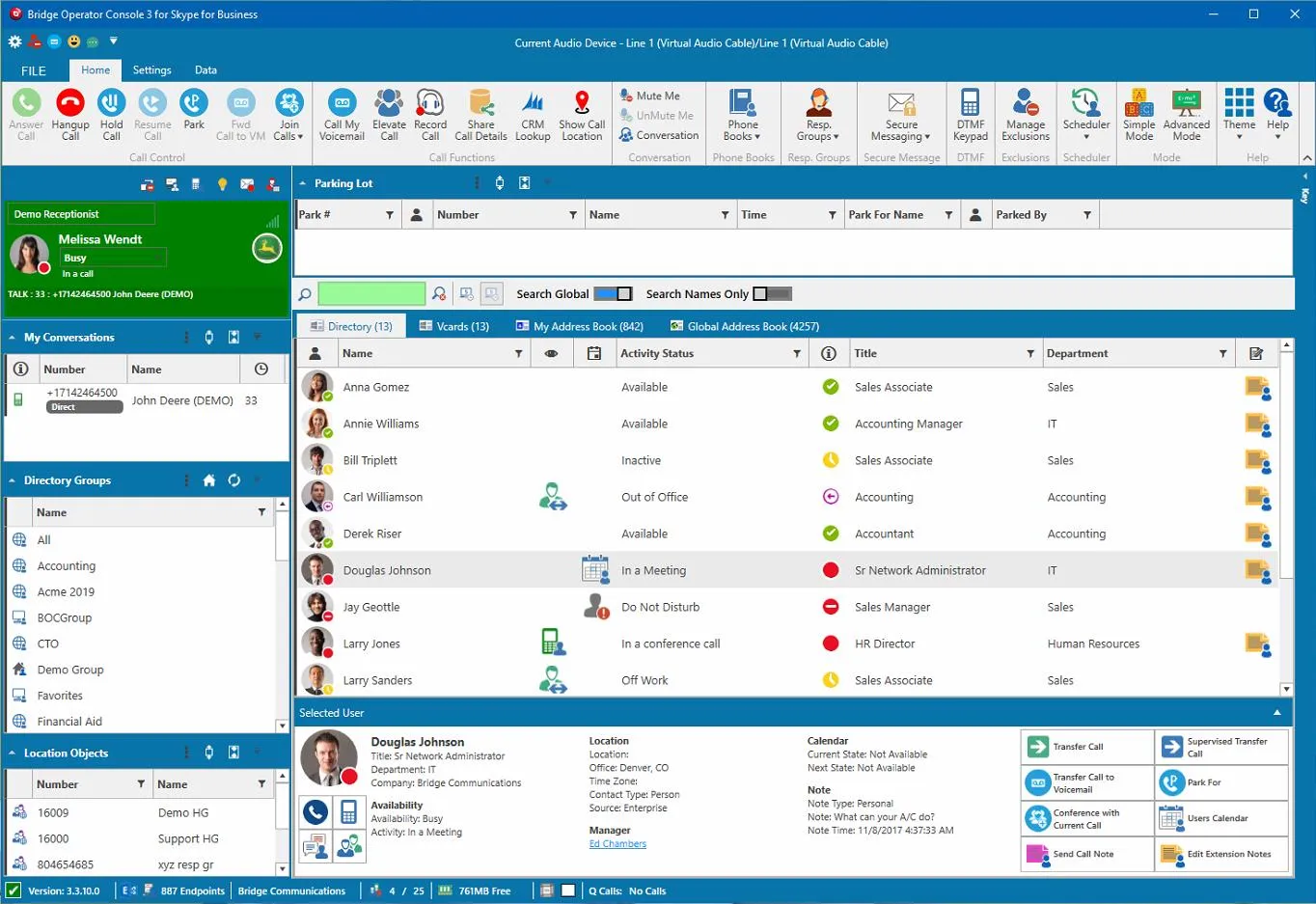
Task: Open the Activity Status column filter
Action: 797,353
